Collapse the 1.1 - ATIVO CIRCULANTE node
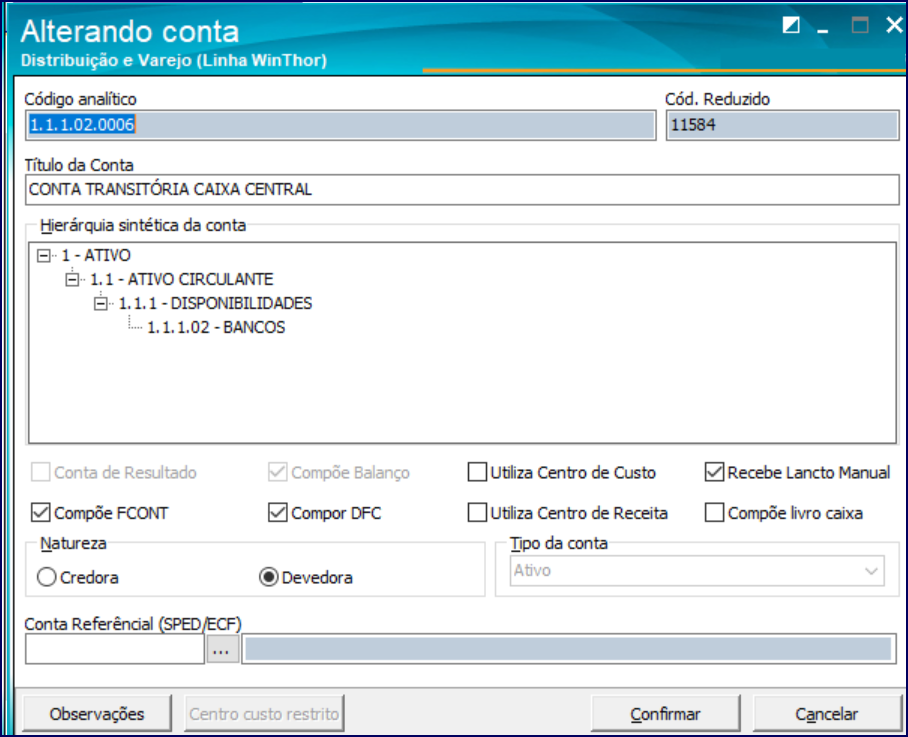 (x=72, y=280)
